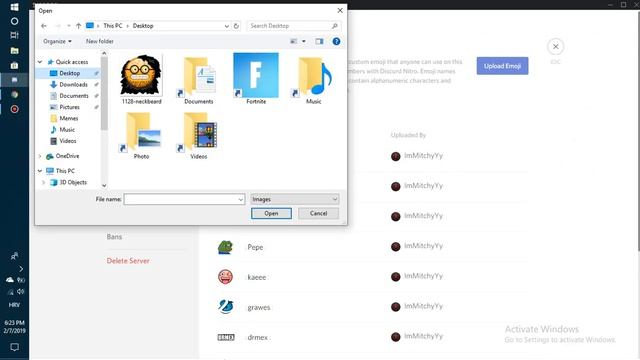Click the grawes emoji icon
The image size is (640, 360).
pos(225,307)
